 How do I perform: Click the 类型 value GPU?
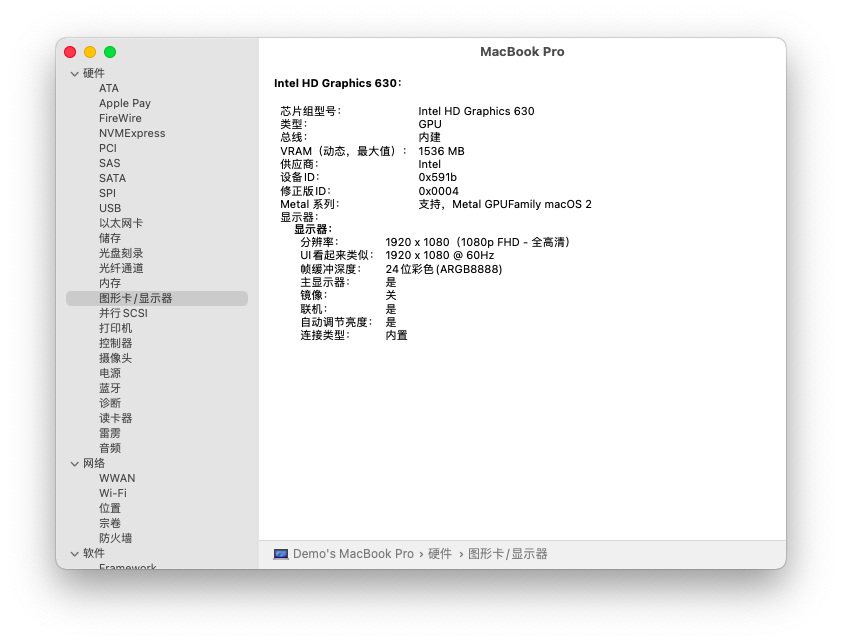pyautogui.click(x=430, y=125)
